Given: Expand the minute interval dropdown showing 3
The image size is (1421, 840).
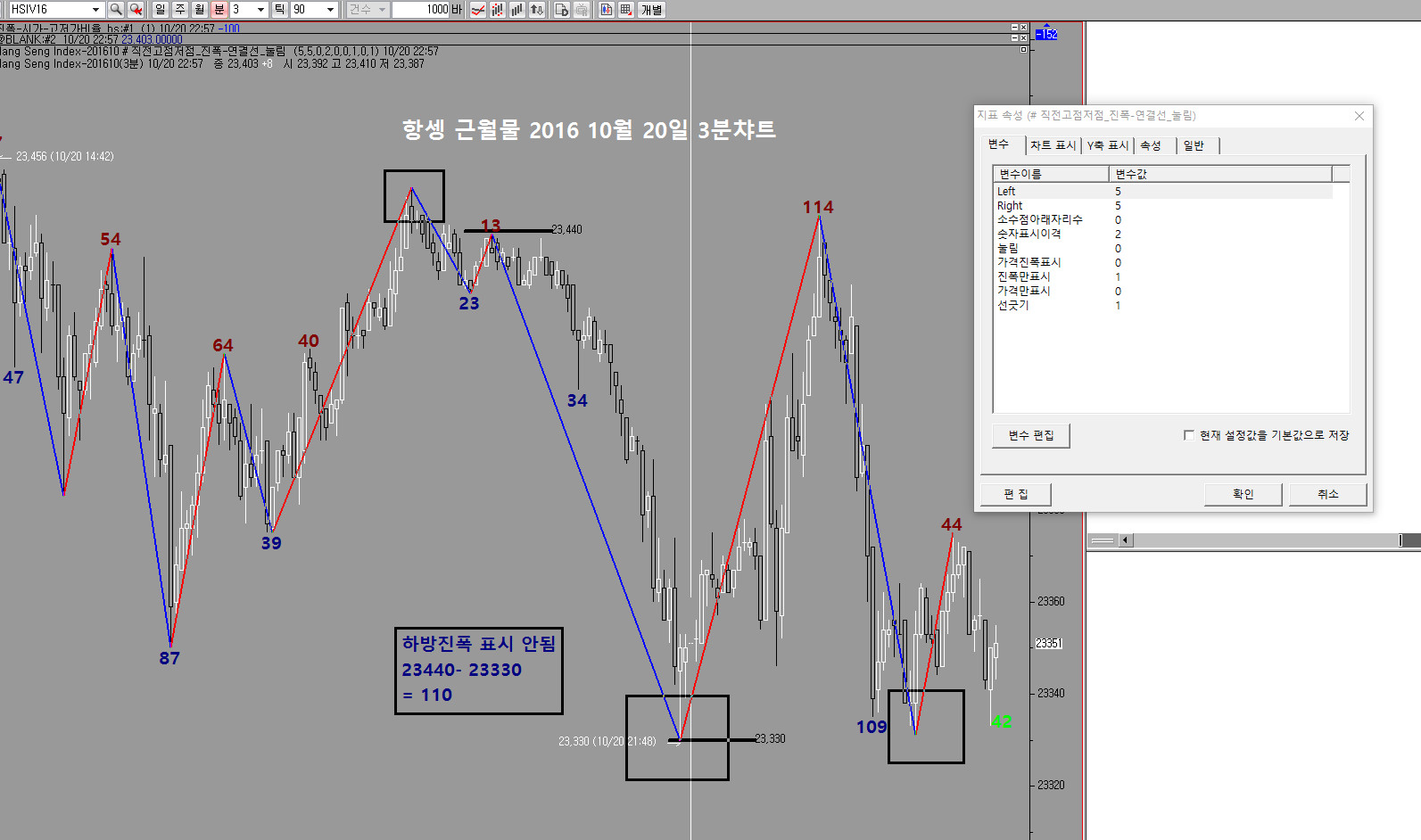Looking at the screenshot, I should coord(260,10).
